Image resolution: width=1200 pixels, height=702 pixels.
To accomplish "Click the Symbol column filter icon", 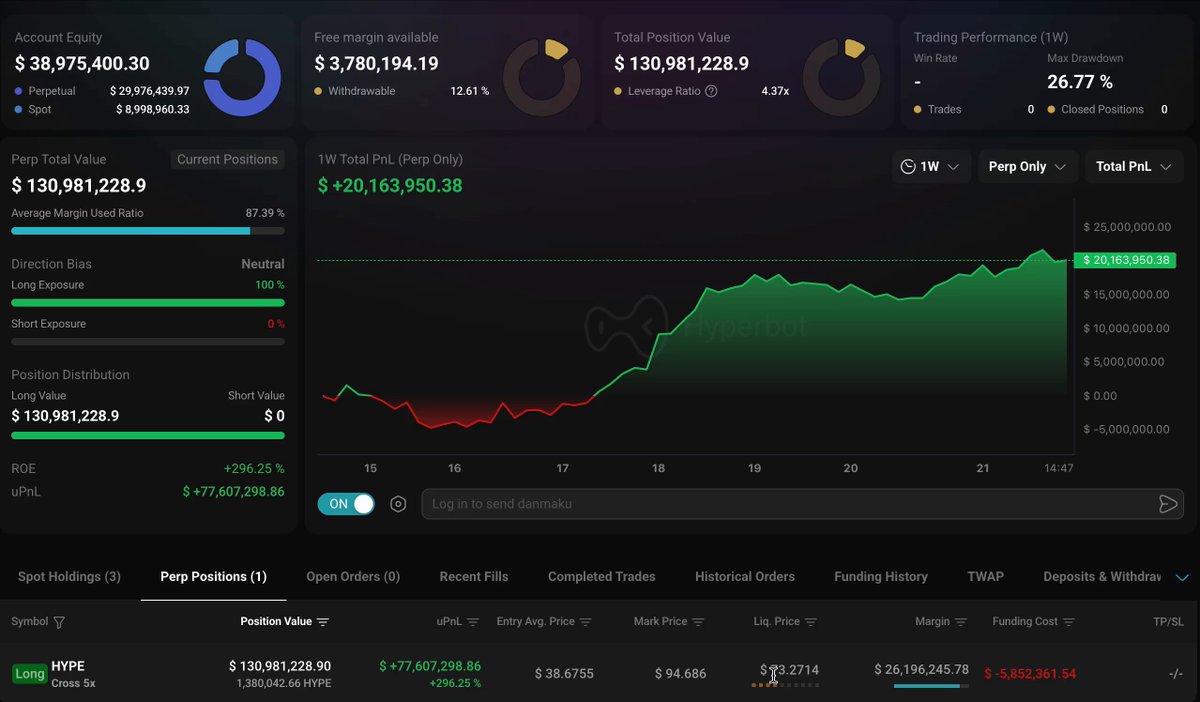I will (59, 622).
